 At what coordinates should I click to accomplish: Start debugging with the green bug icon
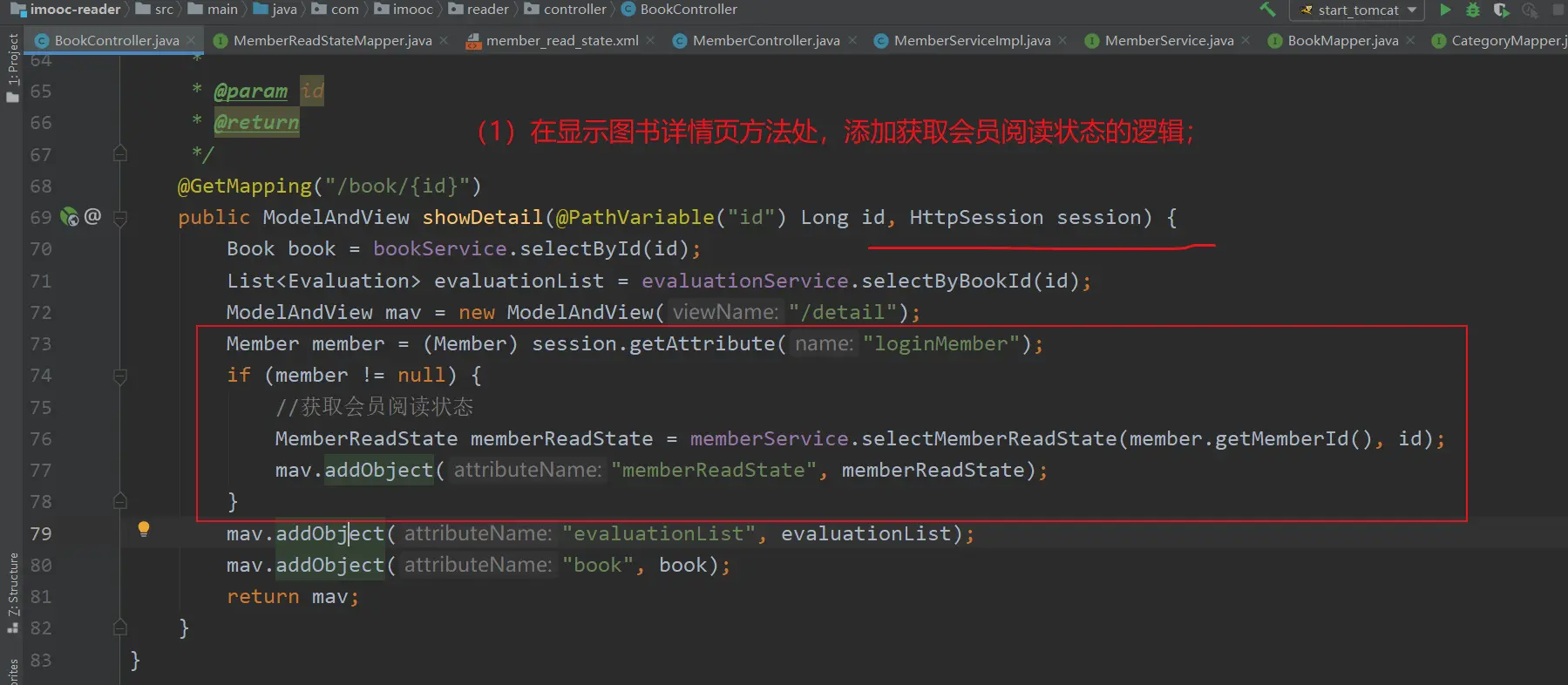click(x=1473, y=10)
